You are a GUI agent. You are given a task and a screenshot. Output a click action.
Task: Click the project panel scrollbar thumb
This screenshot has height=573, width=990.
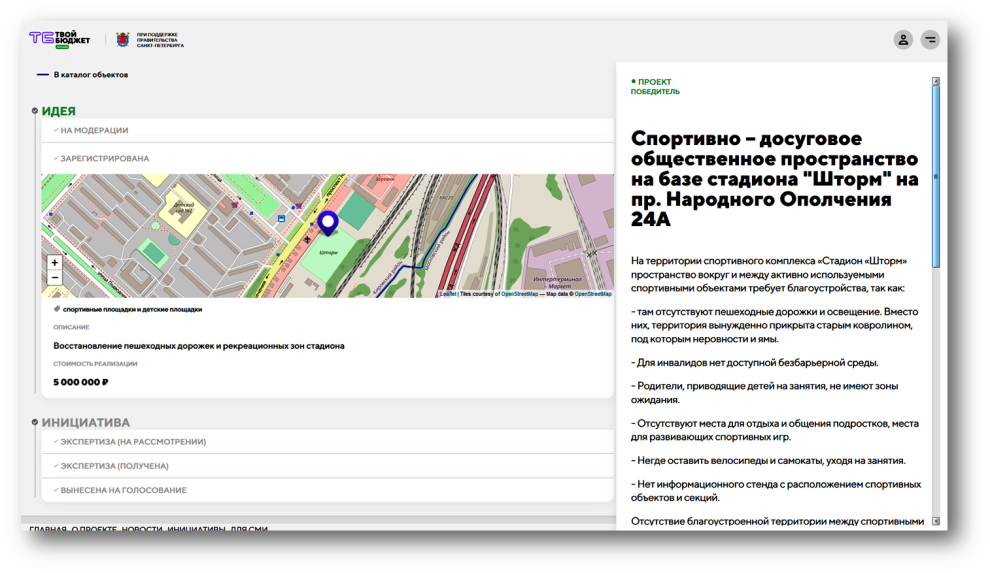pos(936,177)
